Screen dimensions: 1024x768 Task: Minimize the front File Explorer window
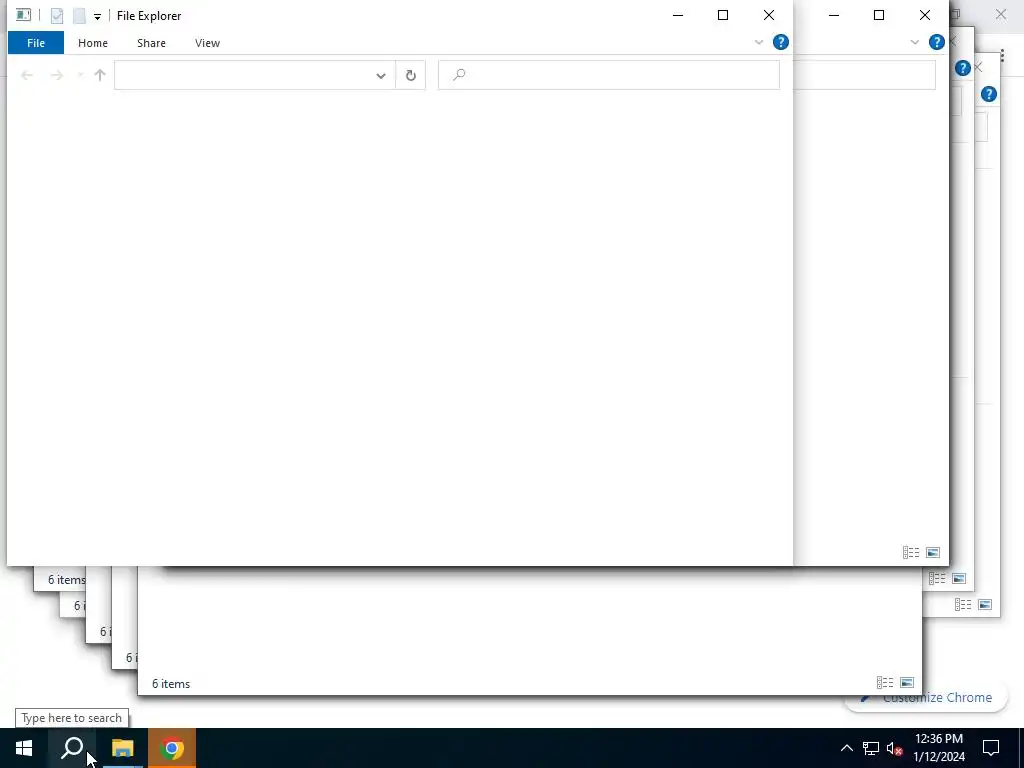pyautogui.click(x=678, y=15)
